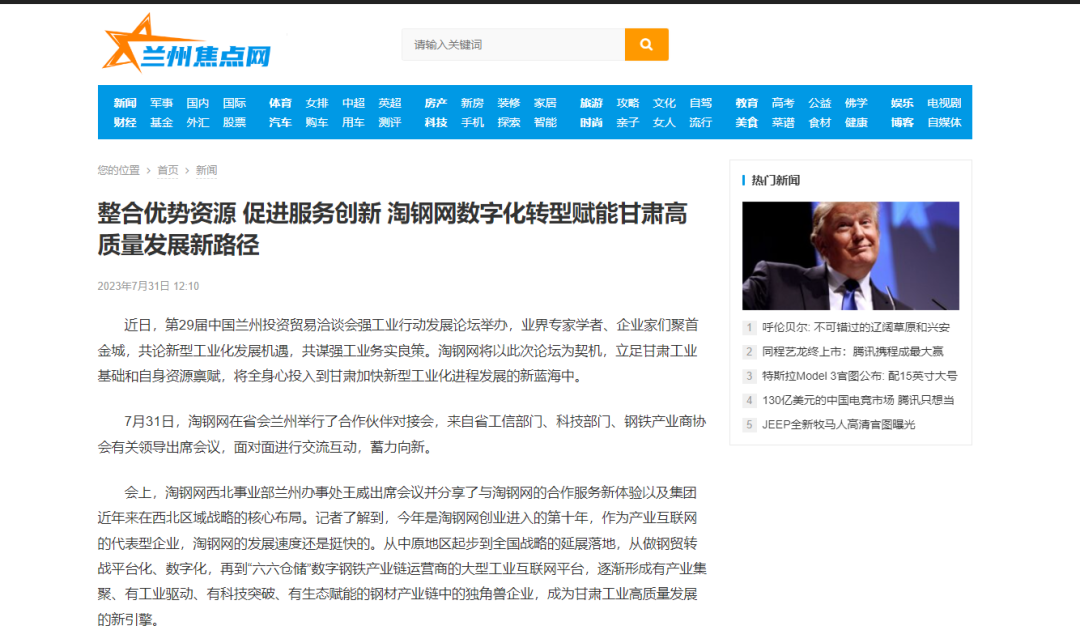Select the 博客 category
The image size is (1080, 643).
click(902, 123)
